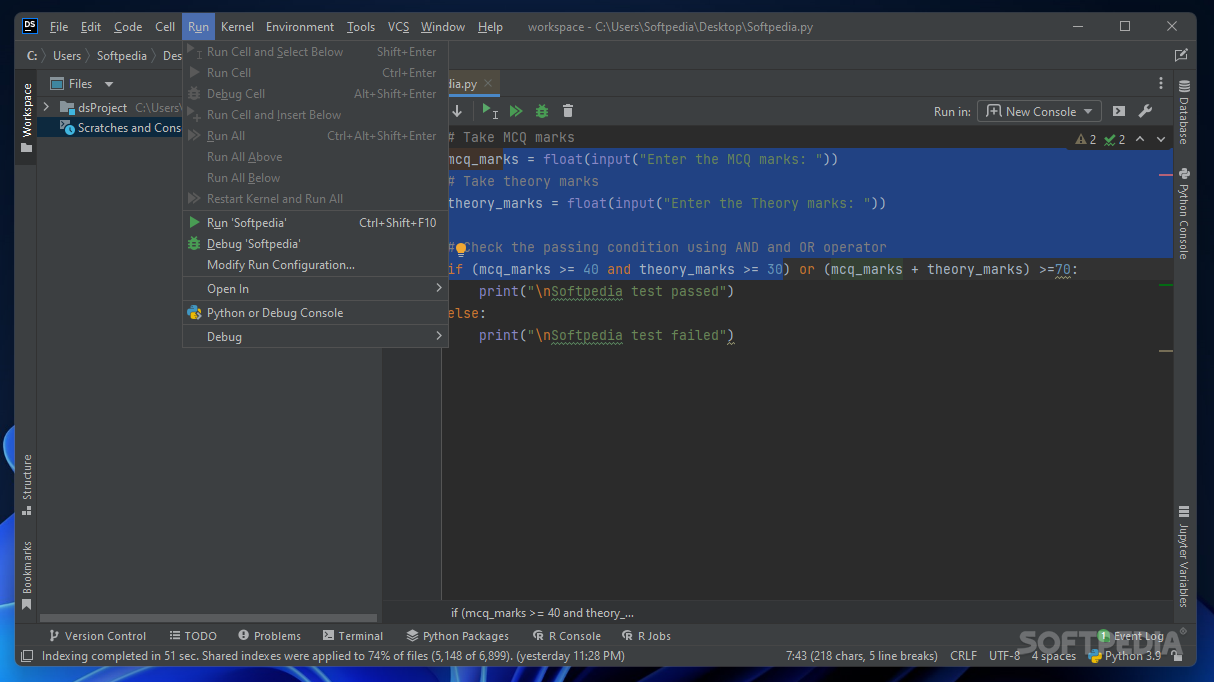This screenshot has width=1214, height=682.
Task: Open the UTF-8 encoding selector
Action: pos(1004,656)
